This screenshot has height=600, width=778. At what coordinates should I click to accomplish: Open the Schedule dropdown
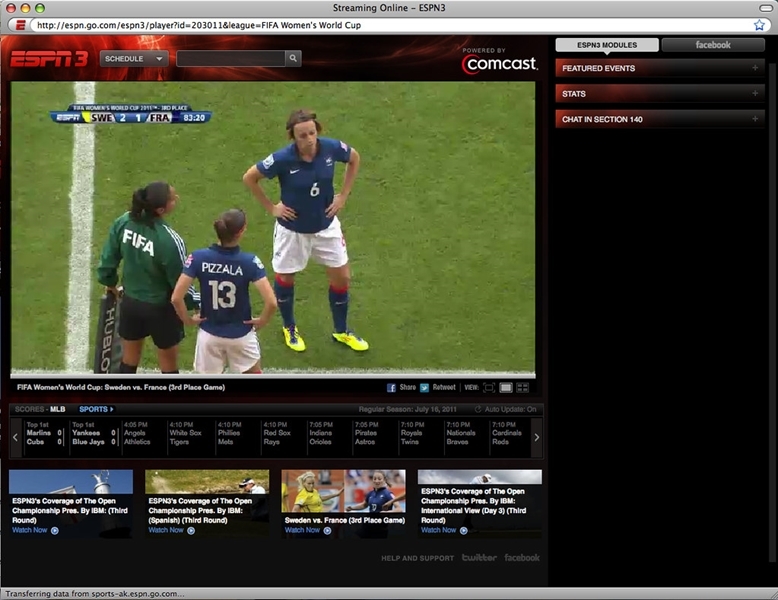(x=134, y=59)
